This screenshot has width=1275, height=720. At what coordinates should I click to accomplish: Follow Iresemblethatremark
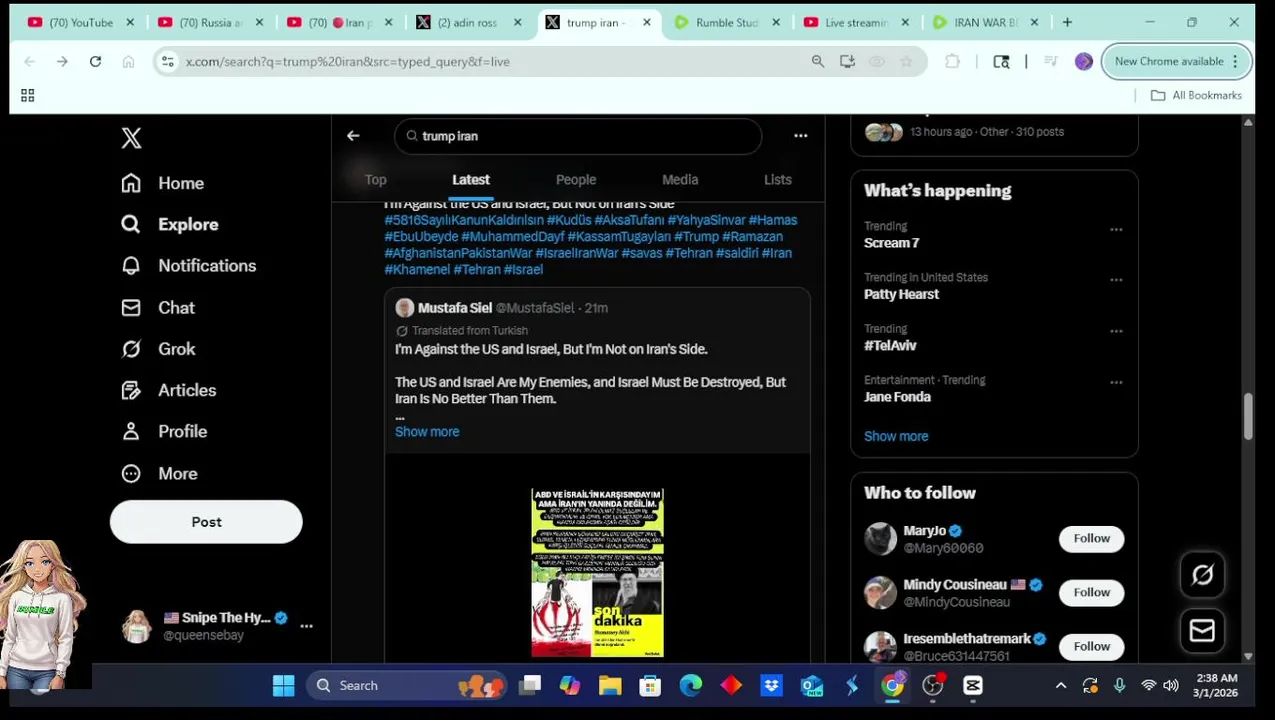tap(1091, 647)
